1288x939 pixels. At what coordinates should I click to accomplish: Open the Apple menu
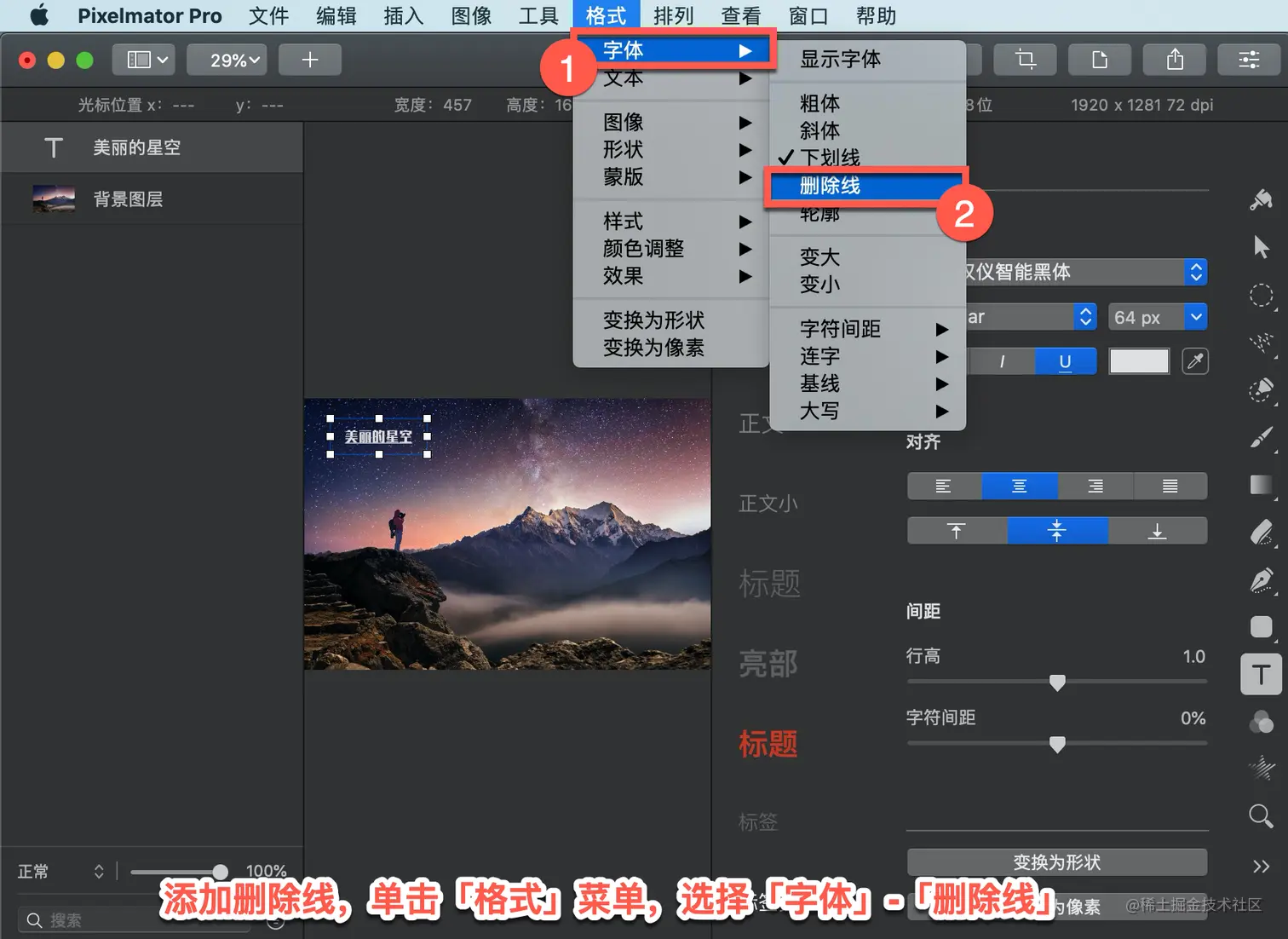click(38, 15)
